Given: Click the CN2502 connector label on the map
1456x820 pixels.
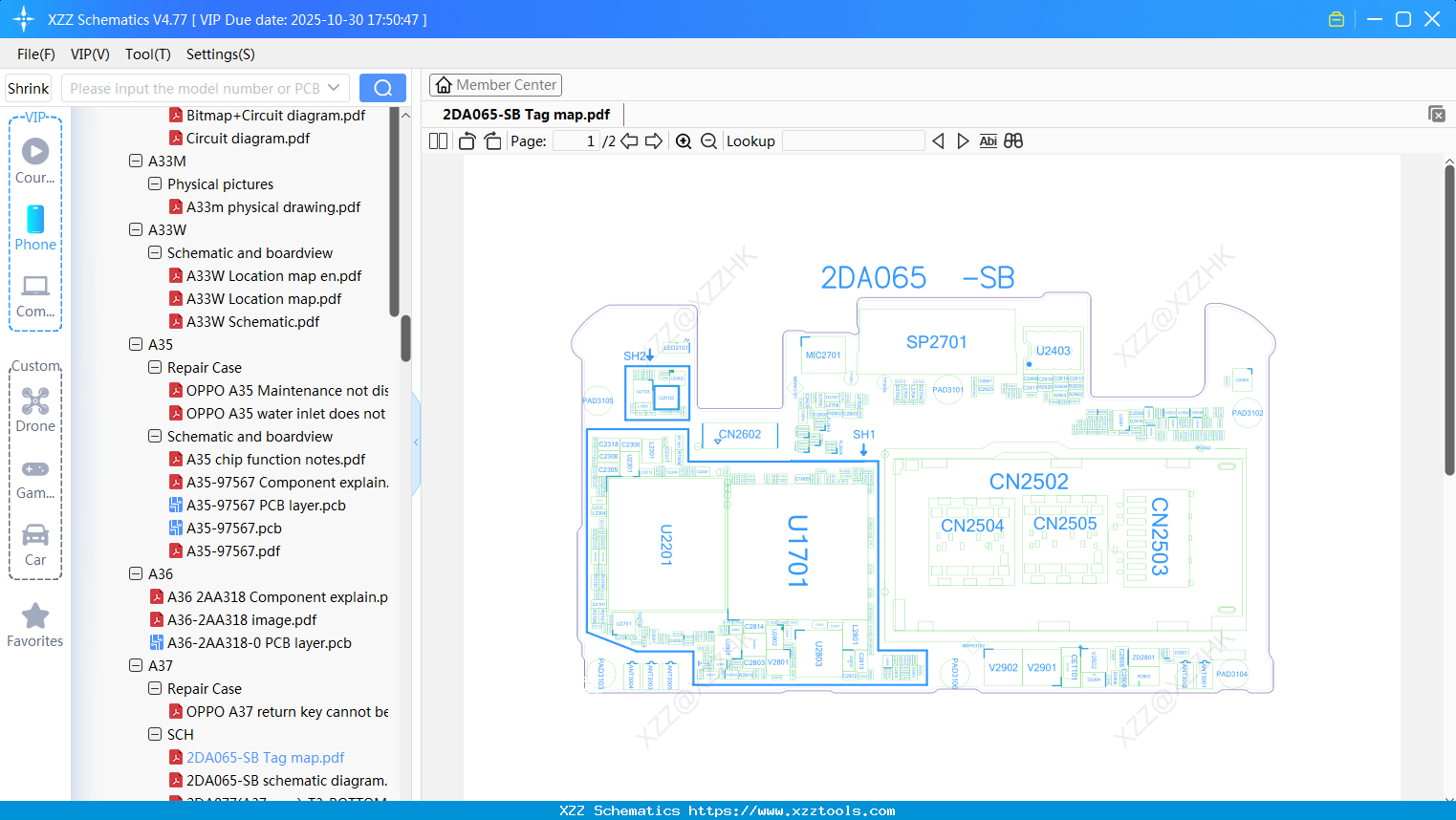Looking at the screenshot, I should click(1029, 482).
